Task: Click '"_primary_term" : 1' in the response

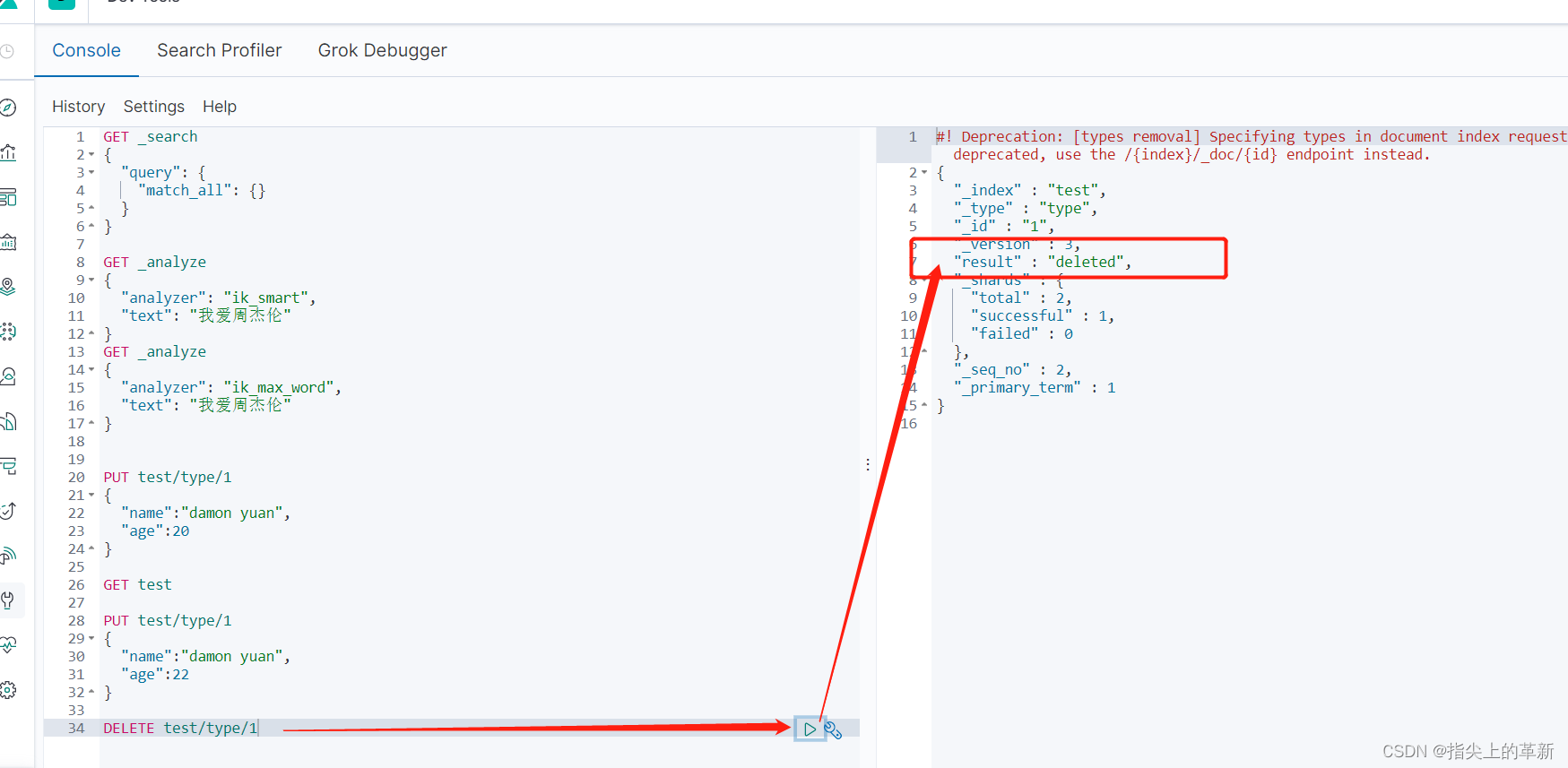Action: point(1035,387)
